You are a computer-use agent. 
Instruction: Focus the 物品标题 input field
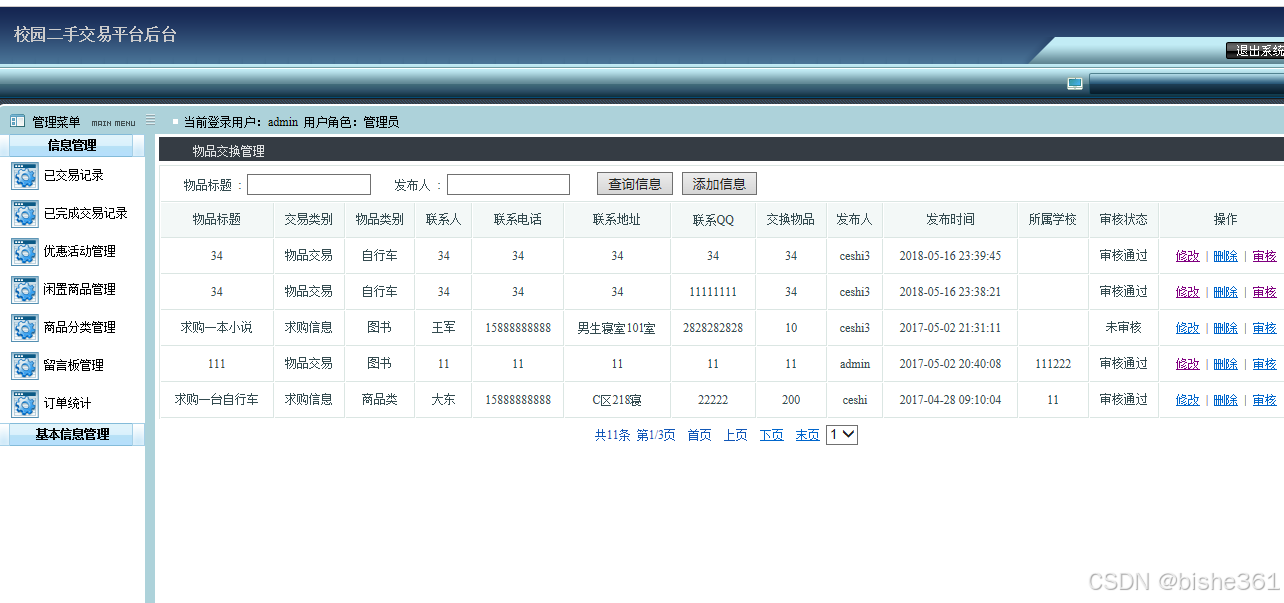tap(309, 185)
